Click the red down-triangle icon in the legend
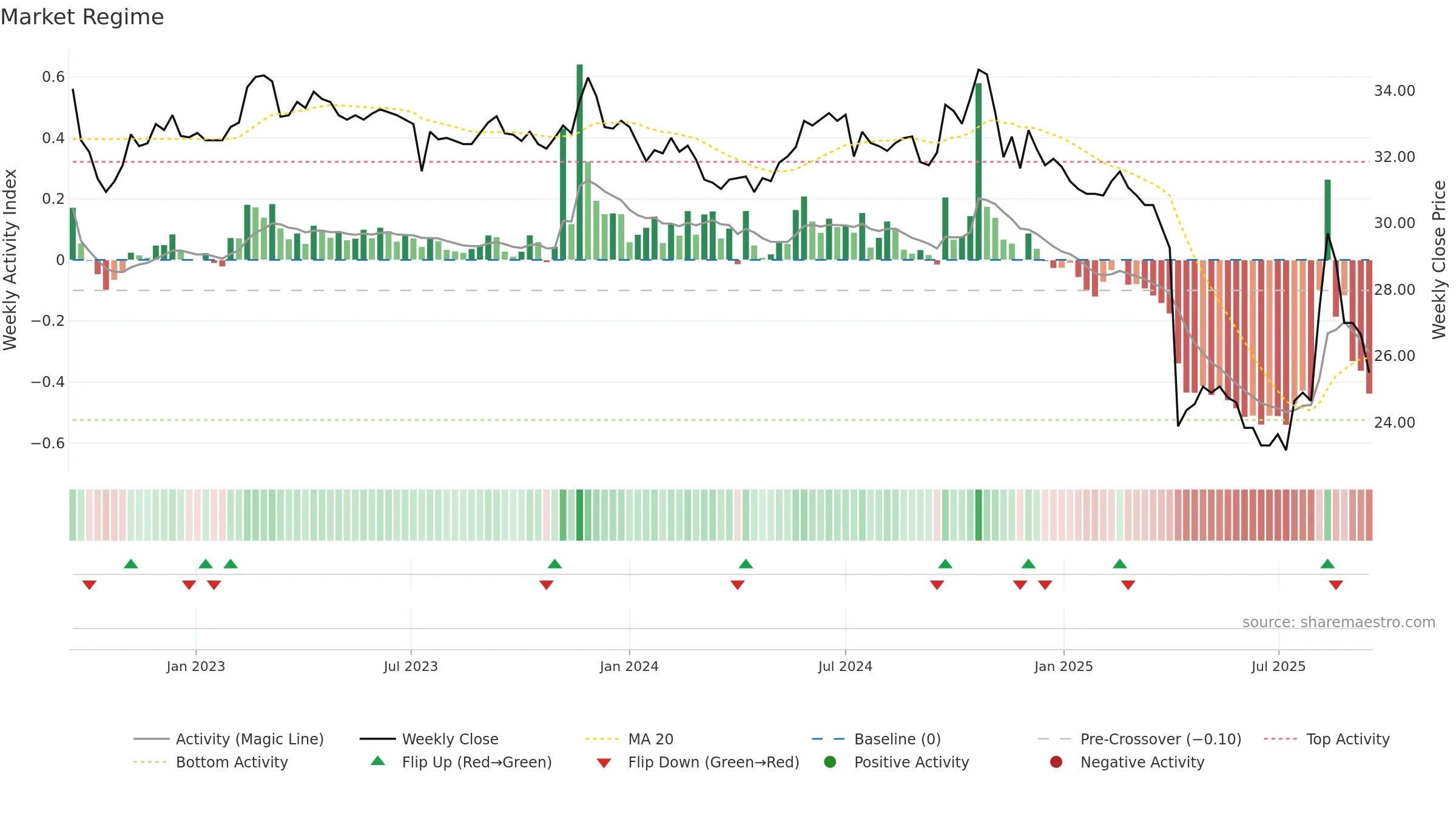This screenshot has width=1456, height=819. coord(604,763)
